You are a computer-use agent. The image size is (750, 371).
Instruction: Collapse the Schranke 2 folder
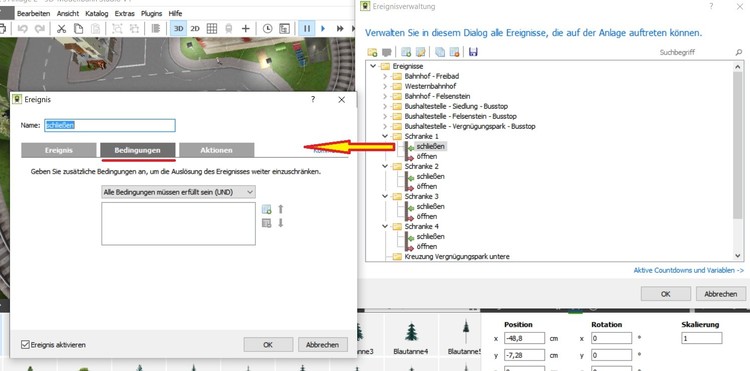coord(385,166)
